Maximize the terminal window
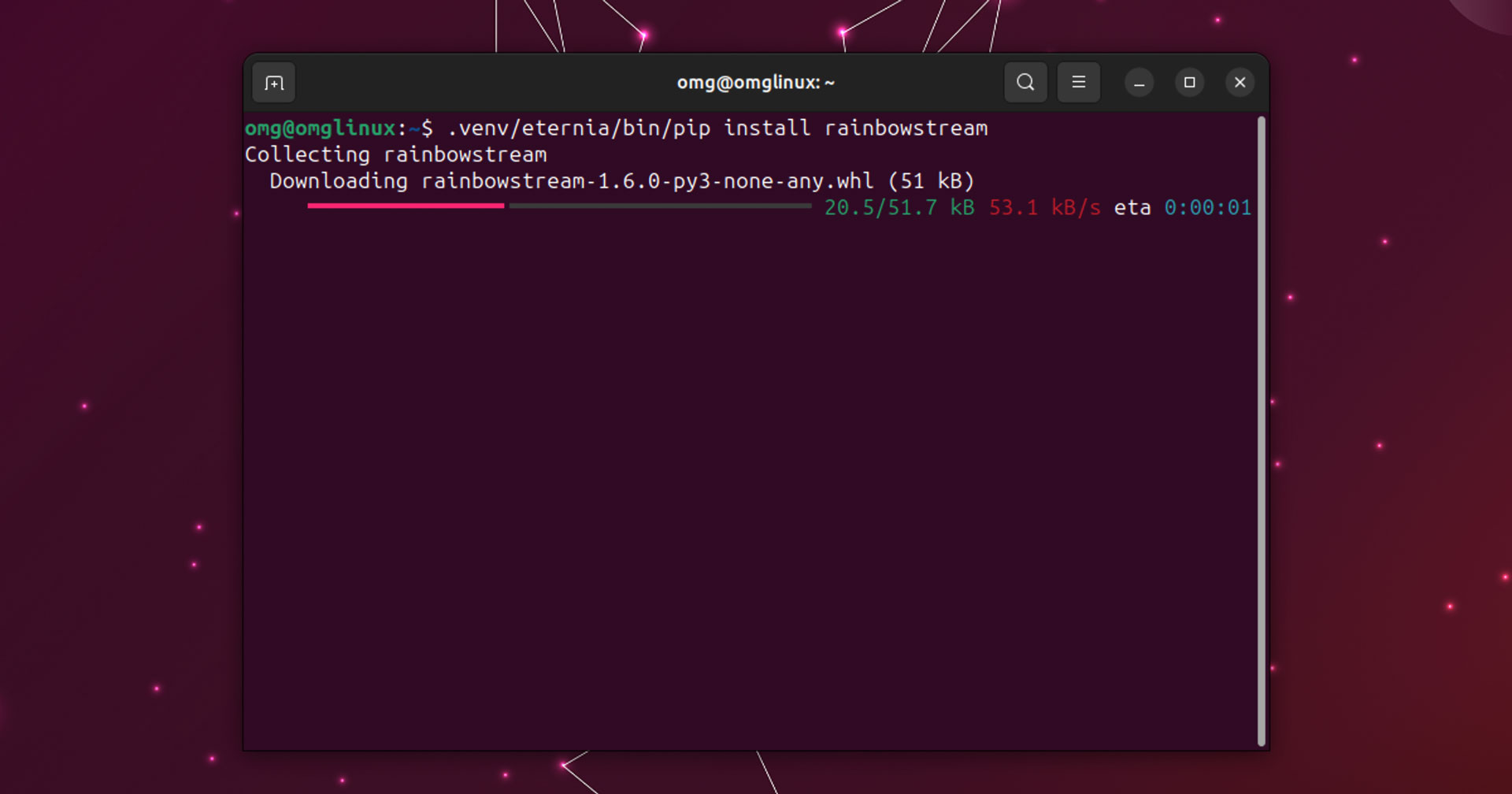The height and width of the screenshot is (794, 1512). coord(1189,83)
